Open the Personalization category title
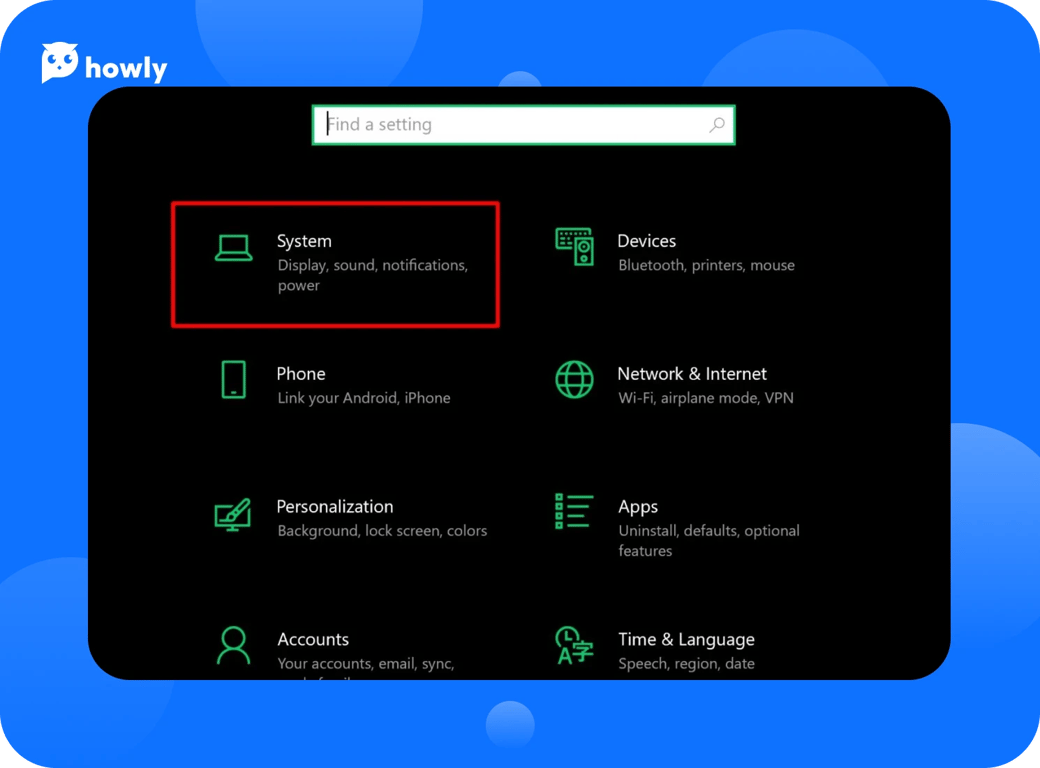Viewport: 1040px width, 768px height. [334, 506]
